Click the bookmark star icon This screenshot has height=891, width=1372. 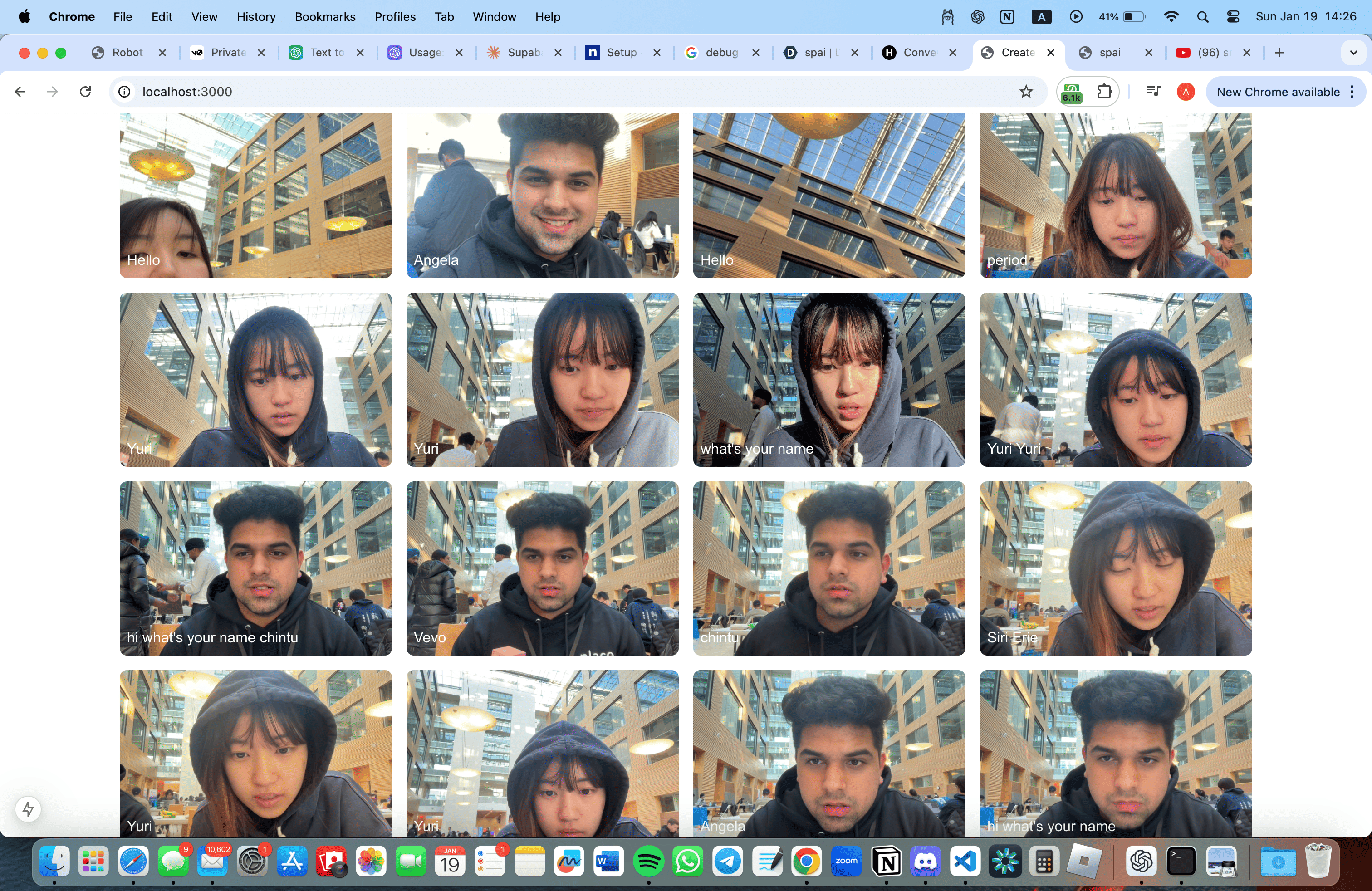pyautogui.click(x=1026, y=92)
